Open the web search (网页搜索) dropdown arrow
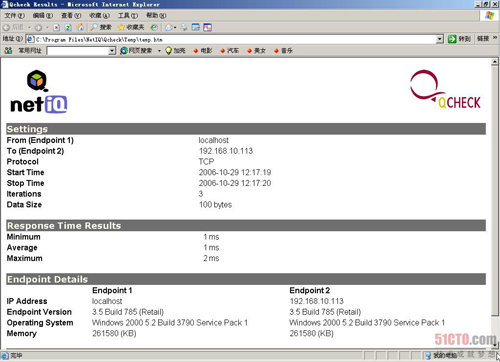 (x=159, y=51)
